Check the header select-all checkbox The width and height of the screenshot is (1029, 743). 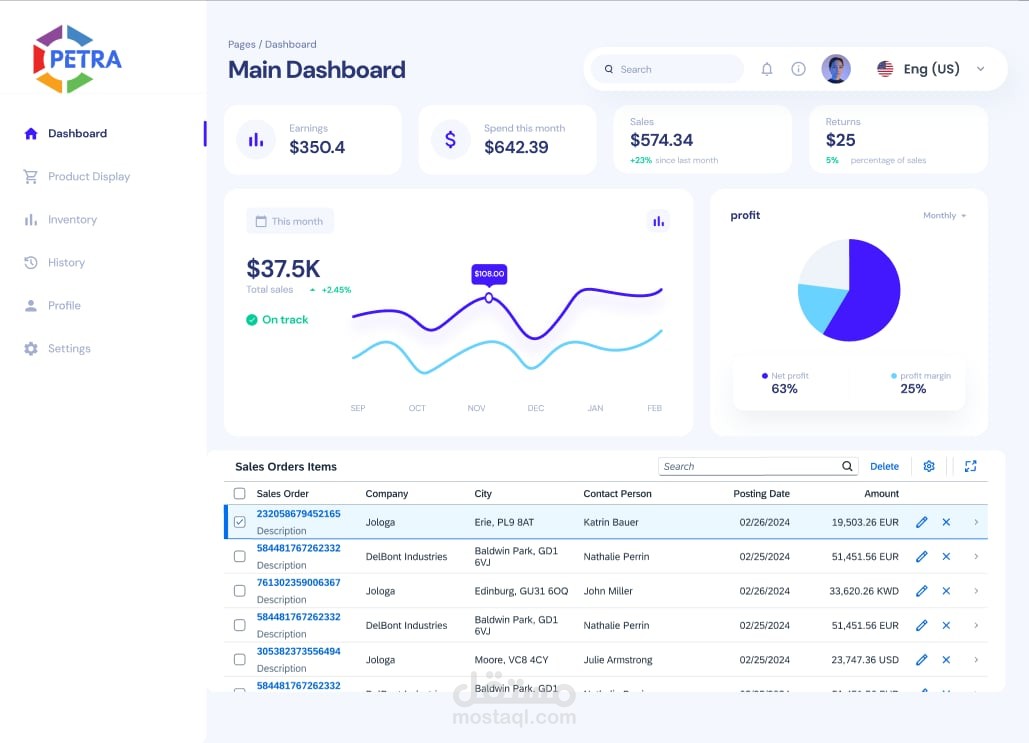coord(239,493)
